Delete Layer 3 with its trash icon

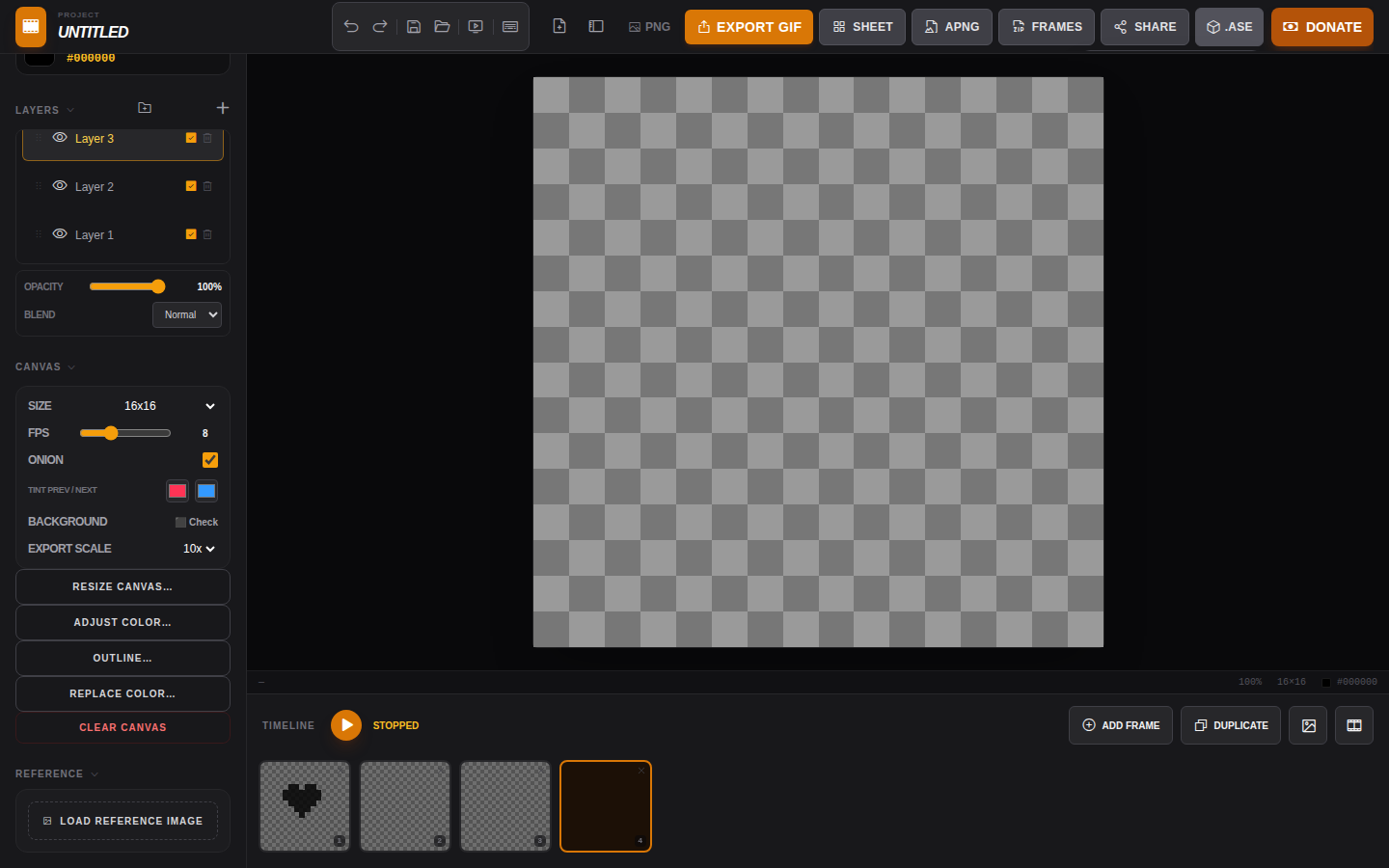click(207, 138)
